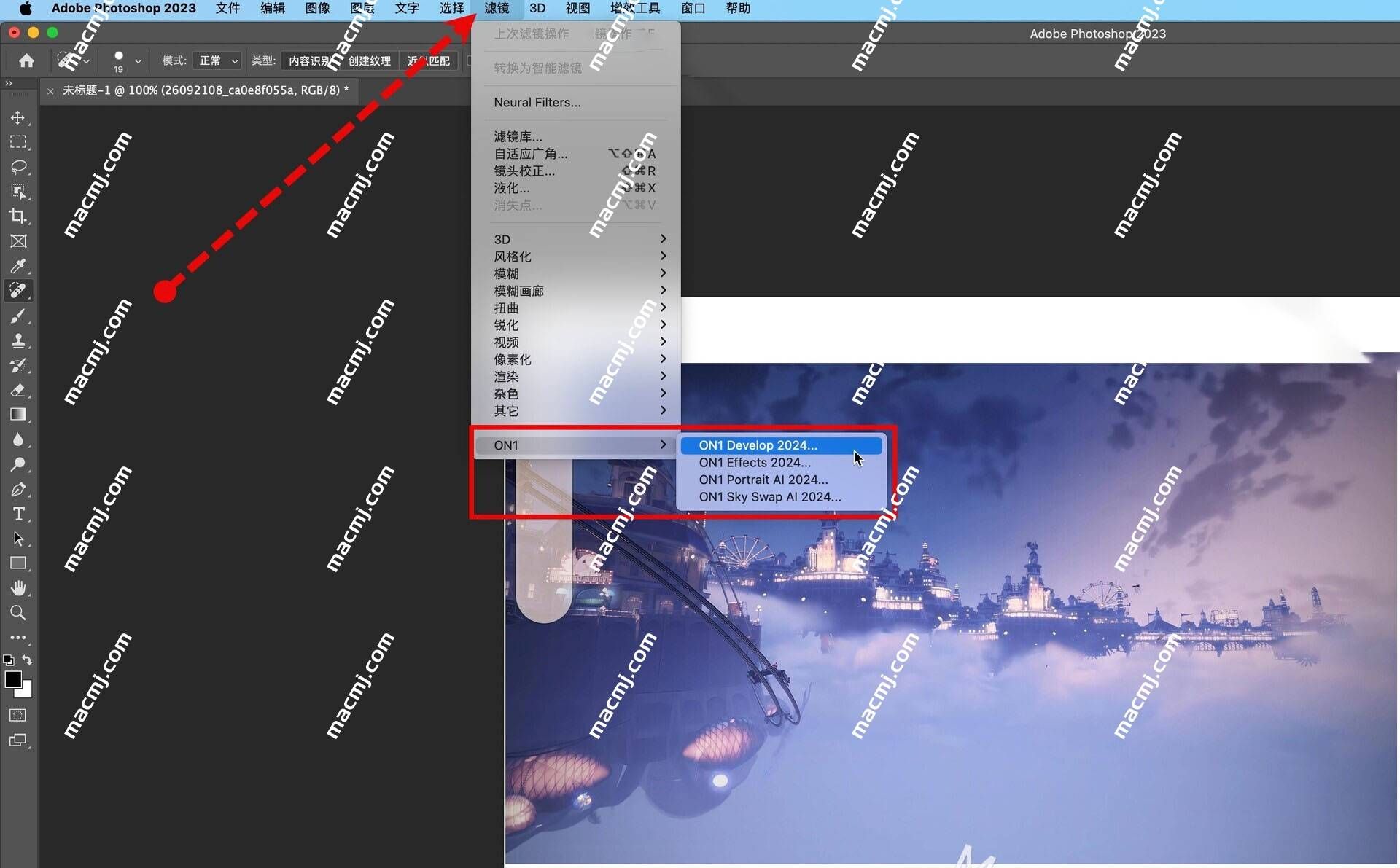1400x868 pixels.
Task: Launch ON1 Sky Swap AI 2024 plugin
Action: pyautogui.click(x=781, y=497)
